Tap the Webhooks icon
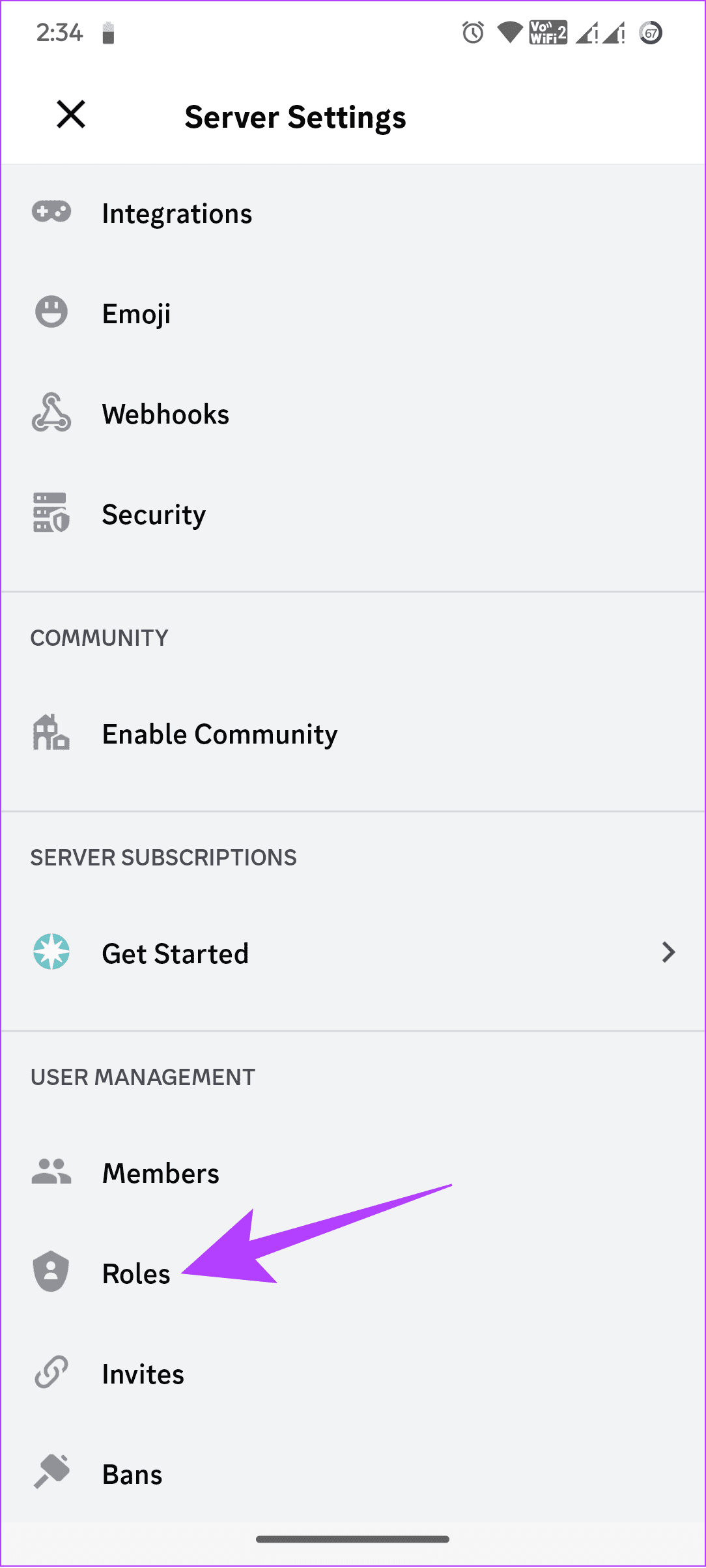This screenshot has height=1568, width=706. (x=51, y=413)
